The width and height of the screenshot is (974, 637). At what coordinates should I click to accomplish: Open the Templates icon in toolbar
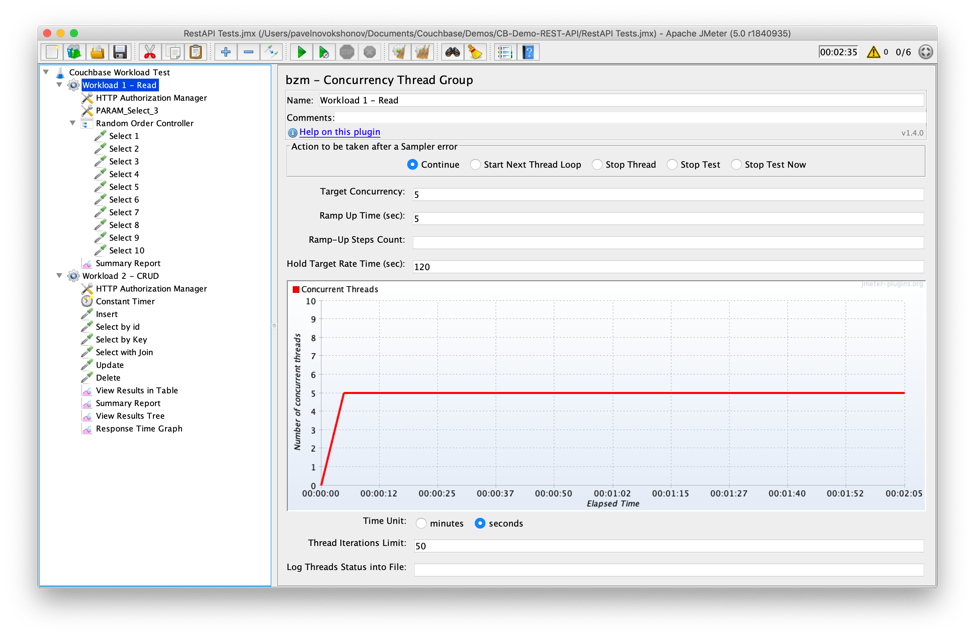(x=74, y=52)
